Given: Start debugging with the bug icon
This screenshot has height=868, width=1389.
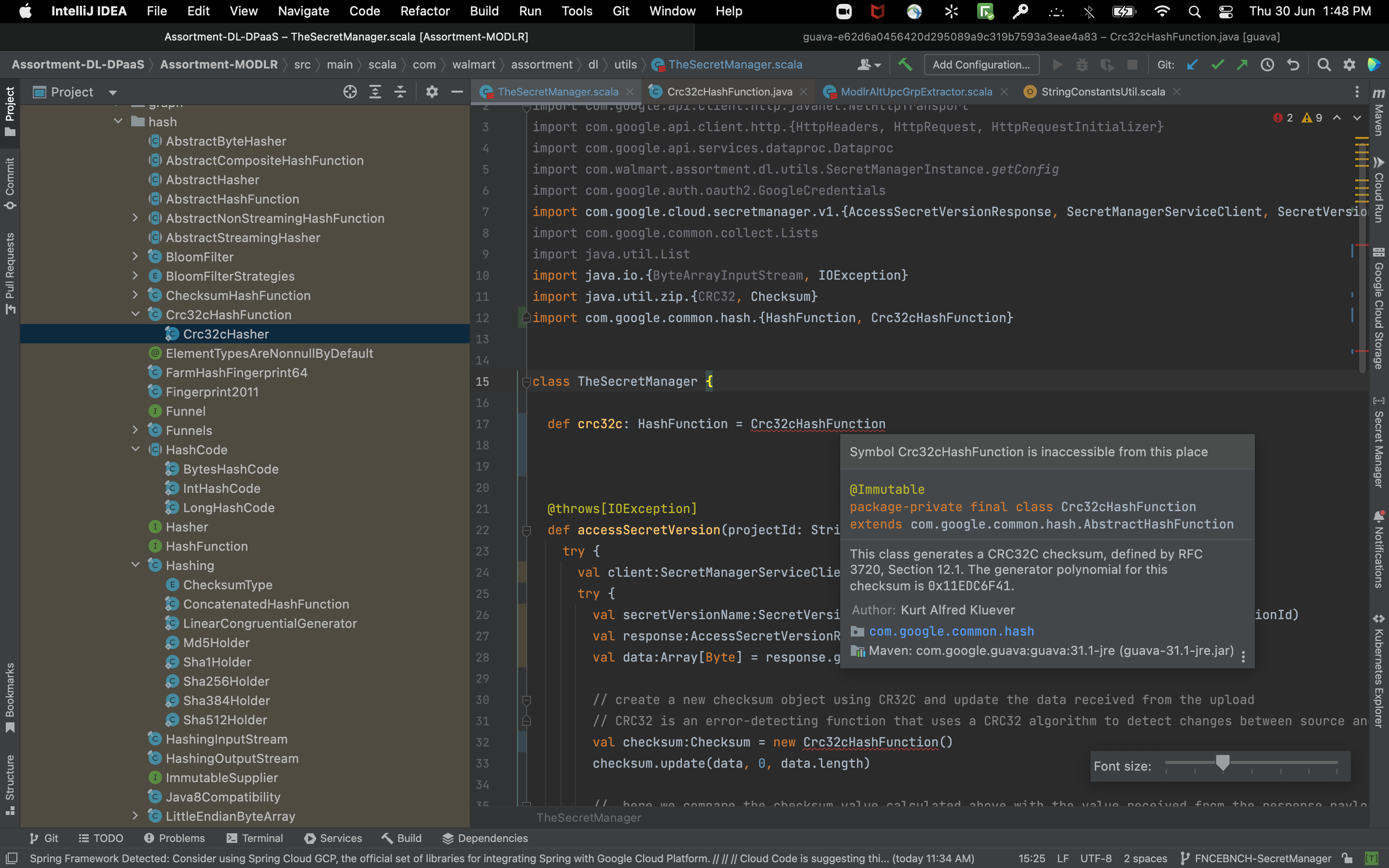Looking at the screenshot, I should 1082,64.
